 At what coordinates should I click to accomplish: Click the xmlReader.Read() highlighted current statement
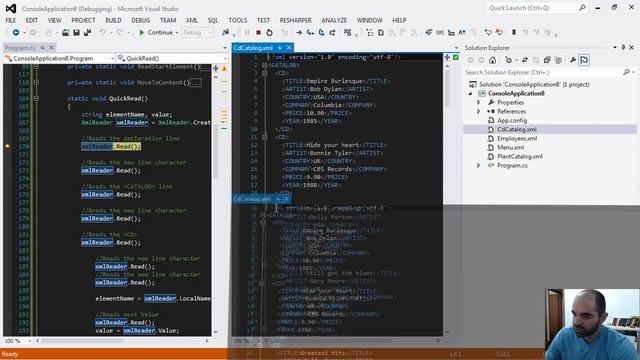111,146
